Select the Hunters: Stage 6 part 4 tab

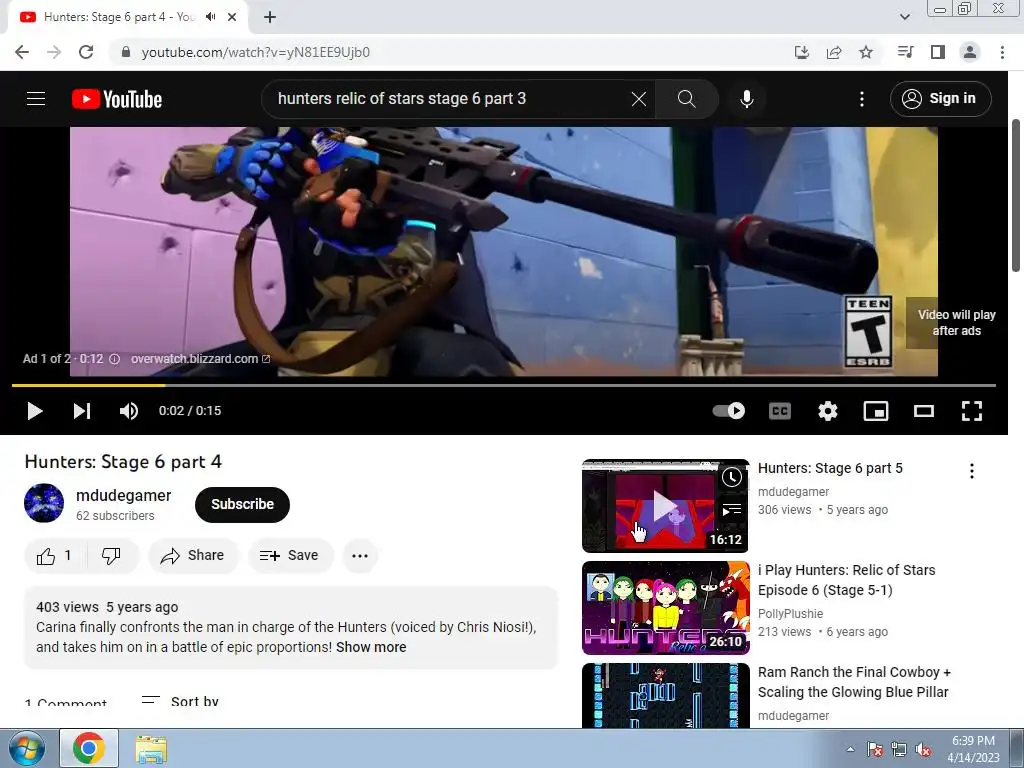(x=128, y=17)
